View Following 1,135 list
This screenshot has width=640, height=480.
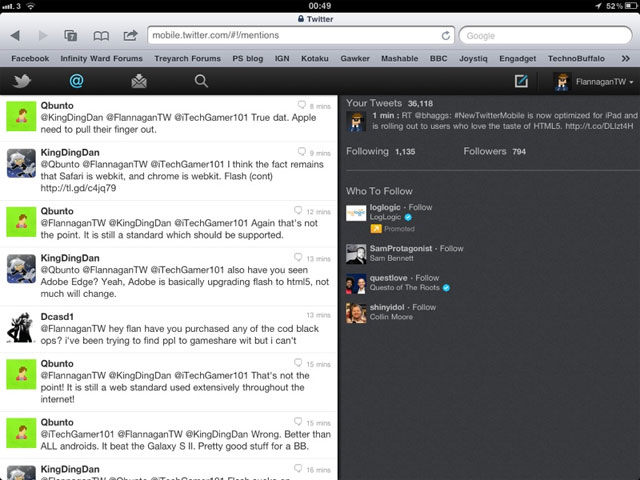click(380, 151)
